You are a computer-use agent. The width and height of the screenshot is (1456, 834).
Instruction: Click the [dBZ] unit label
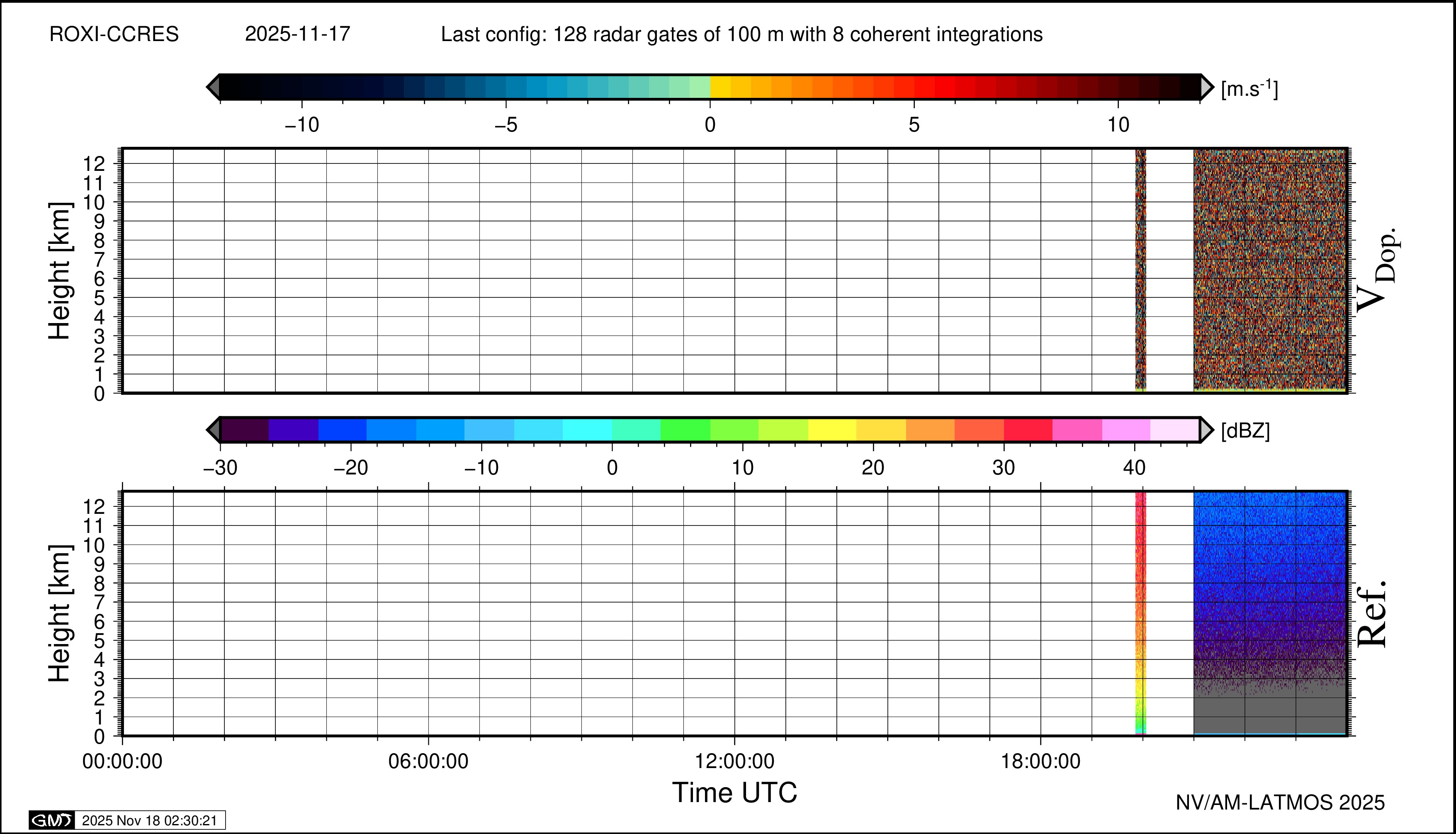click(x=1245, y=431)
